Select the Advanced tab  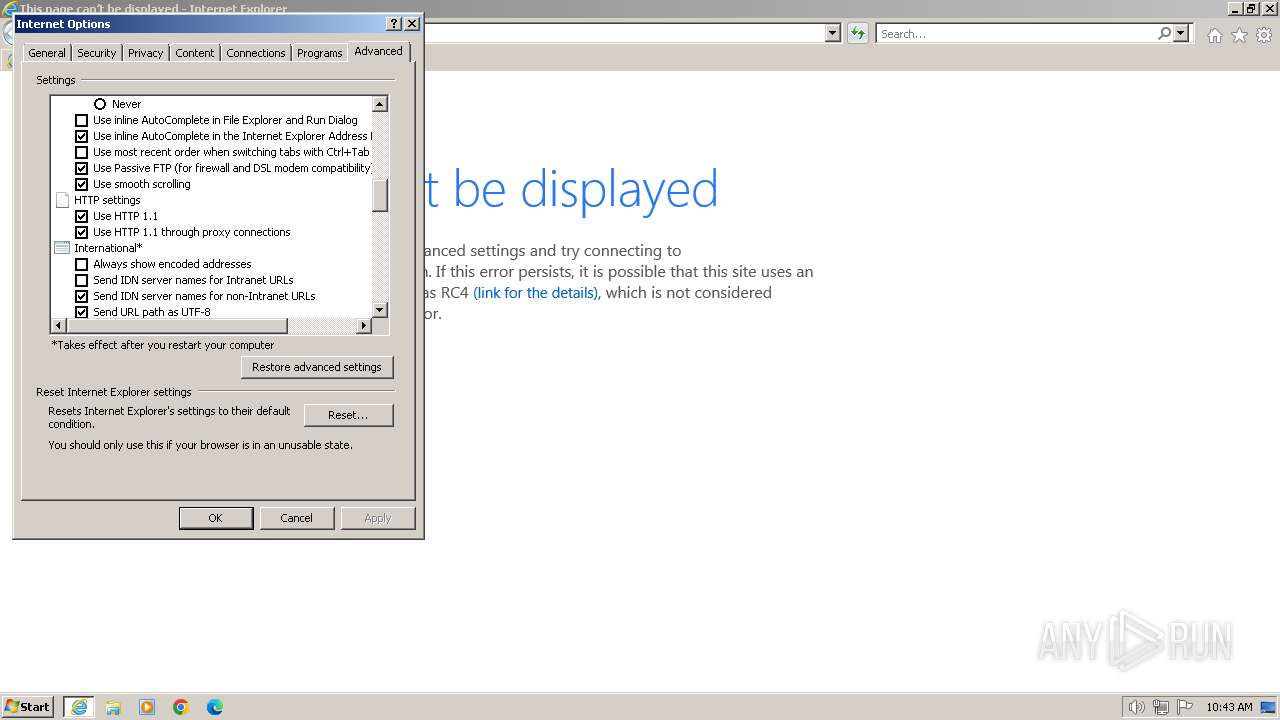(378, 51)
